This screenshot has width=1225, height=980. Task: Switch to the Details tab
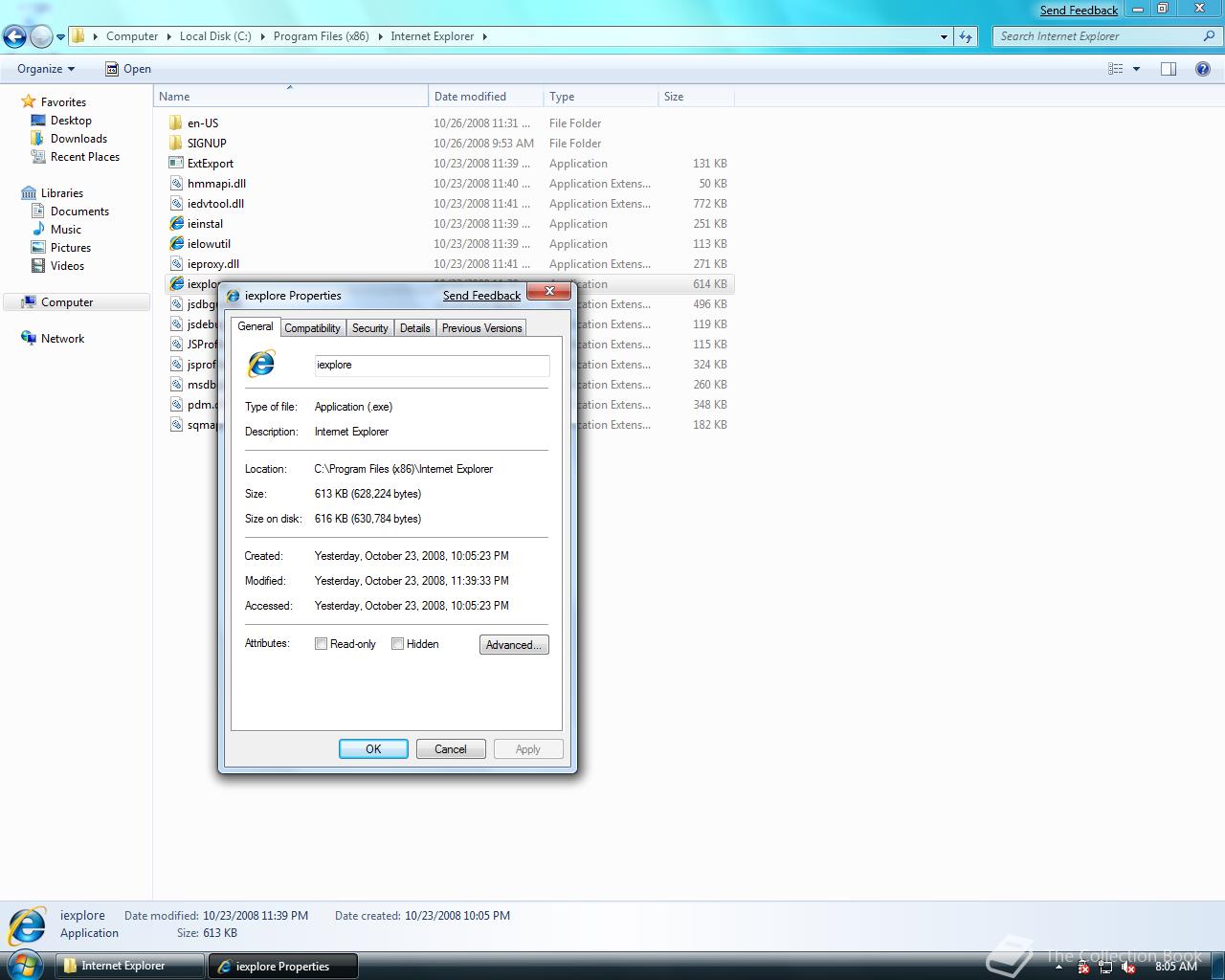tap(414, 328)
